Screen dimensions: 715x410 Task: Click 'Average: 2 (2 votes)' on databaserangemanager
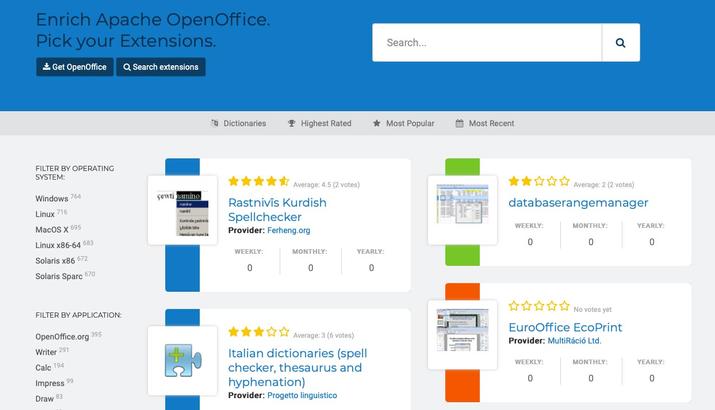[x=603, y=185]
